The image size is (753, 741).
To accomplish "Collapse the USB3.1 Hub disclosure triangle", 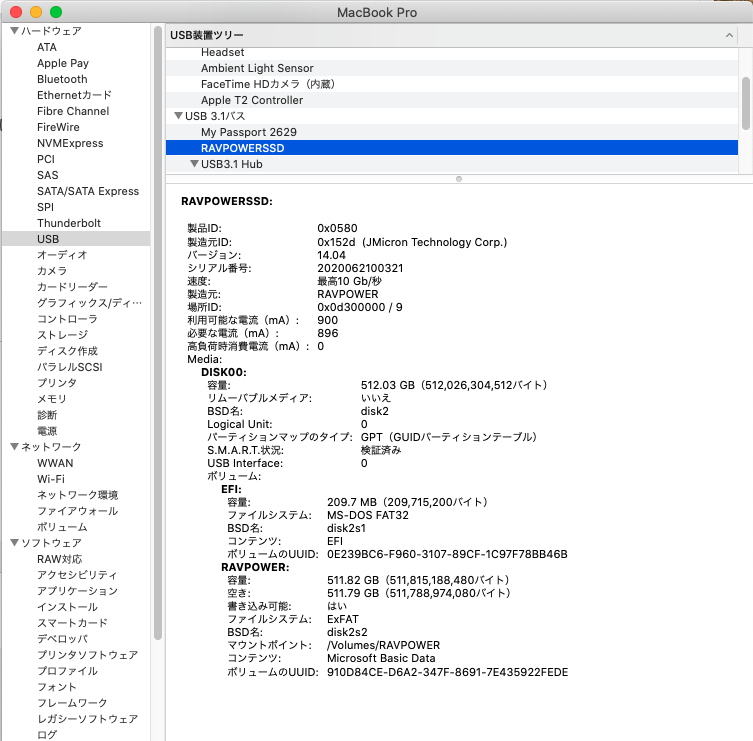I will pyautogui.click(x=194, y=164).
